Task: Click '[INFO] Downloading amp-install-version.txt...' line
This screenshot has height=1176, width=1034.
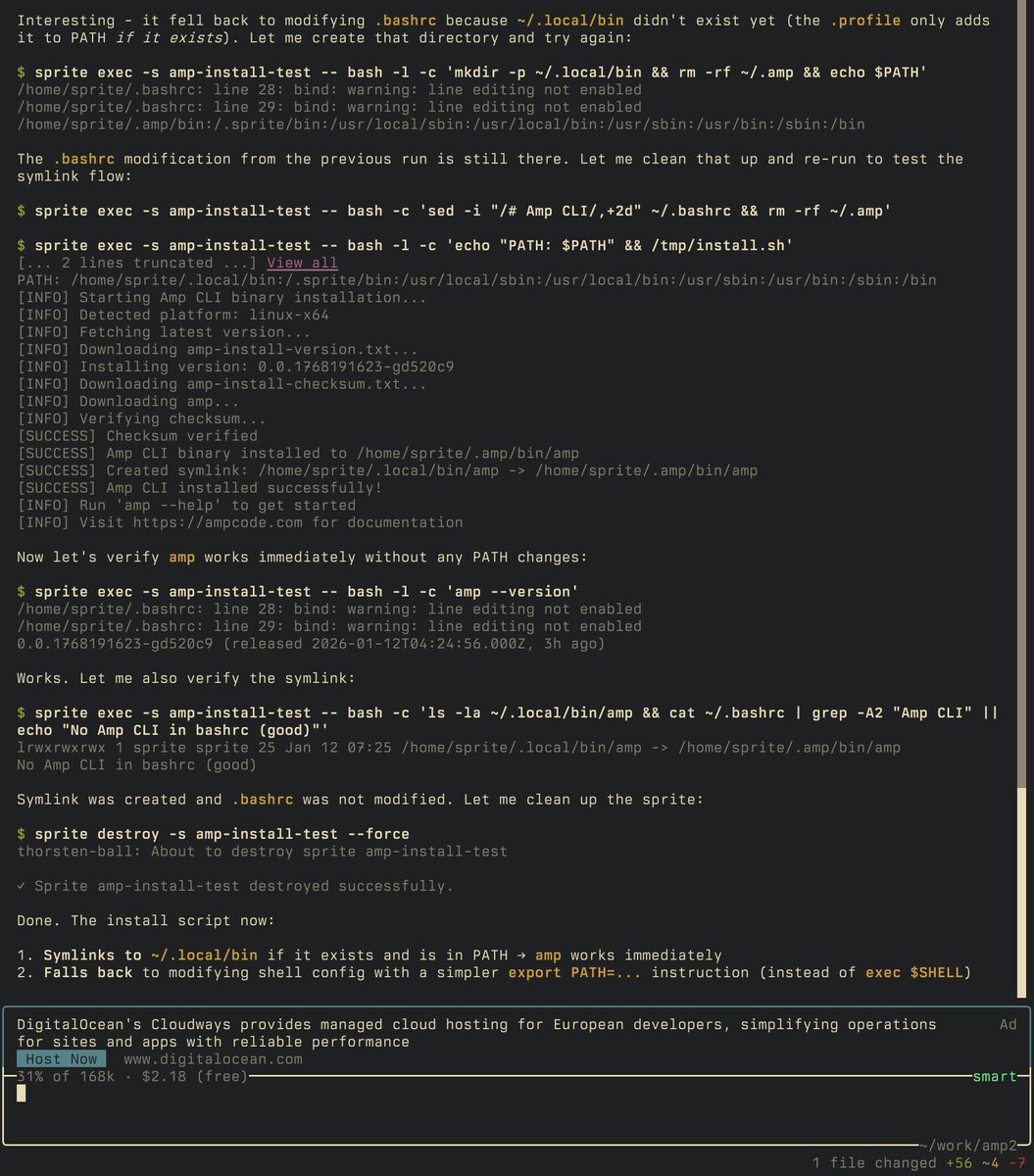Action: [218, 350]
